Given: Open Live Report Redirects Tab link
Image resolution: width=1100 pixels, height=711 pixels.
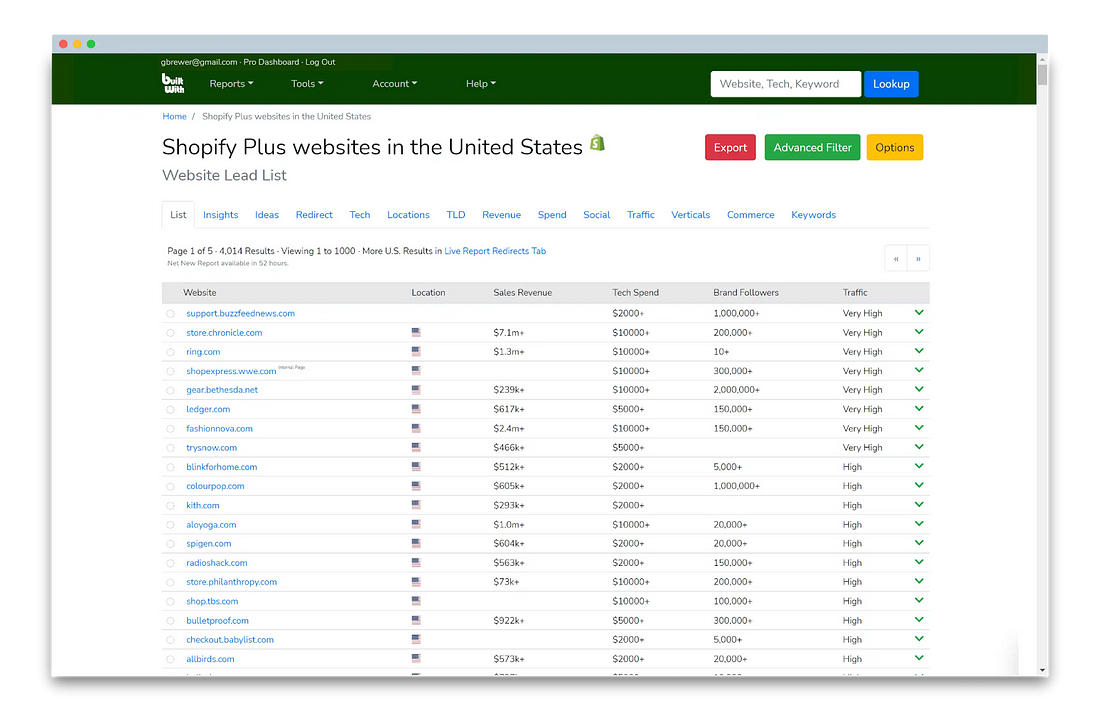Looking at the screenshot, I should 495,251.
